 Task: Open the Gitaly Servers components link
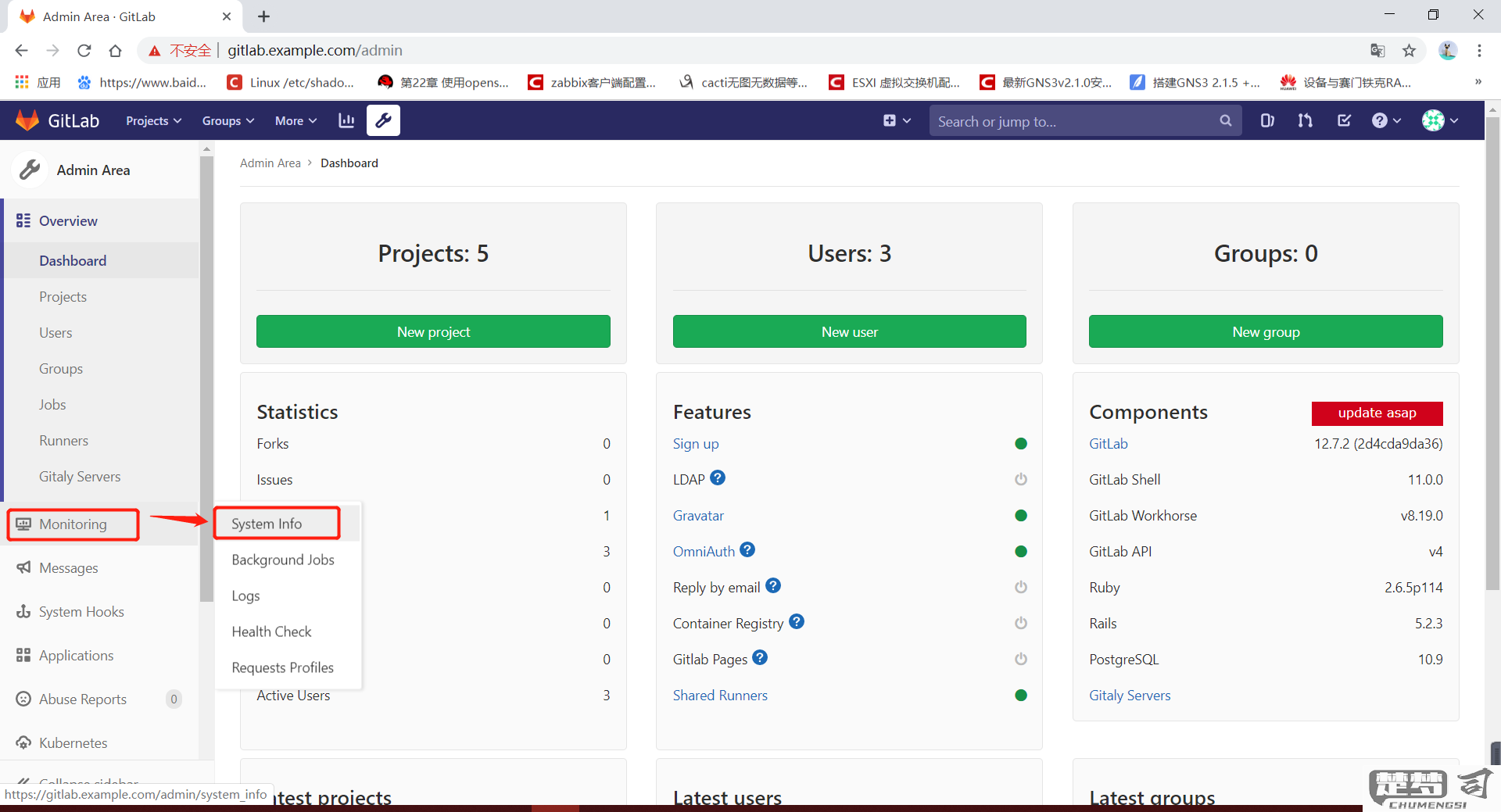pyautogui.click(x=1130, y=696)
